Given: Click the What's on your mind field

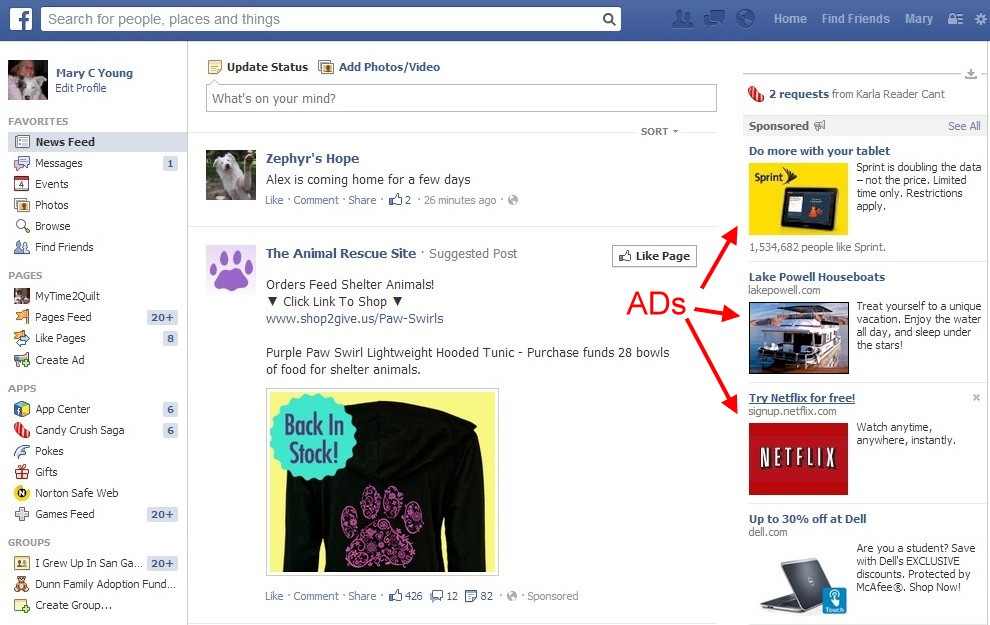Looking at the screenshot, I should [461, 98].
